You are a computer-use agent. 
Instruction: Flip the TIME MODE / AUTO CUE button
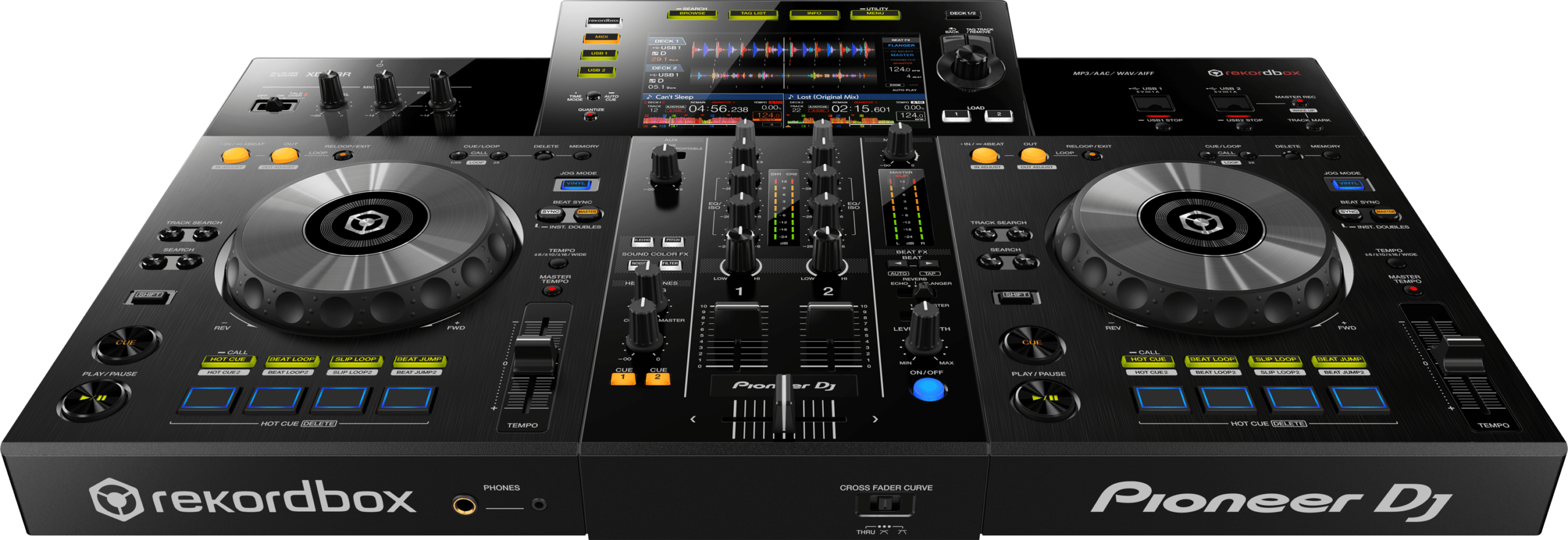(593, 96)
